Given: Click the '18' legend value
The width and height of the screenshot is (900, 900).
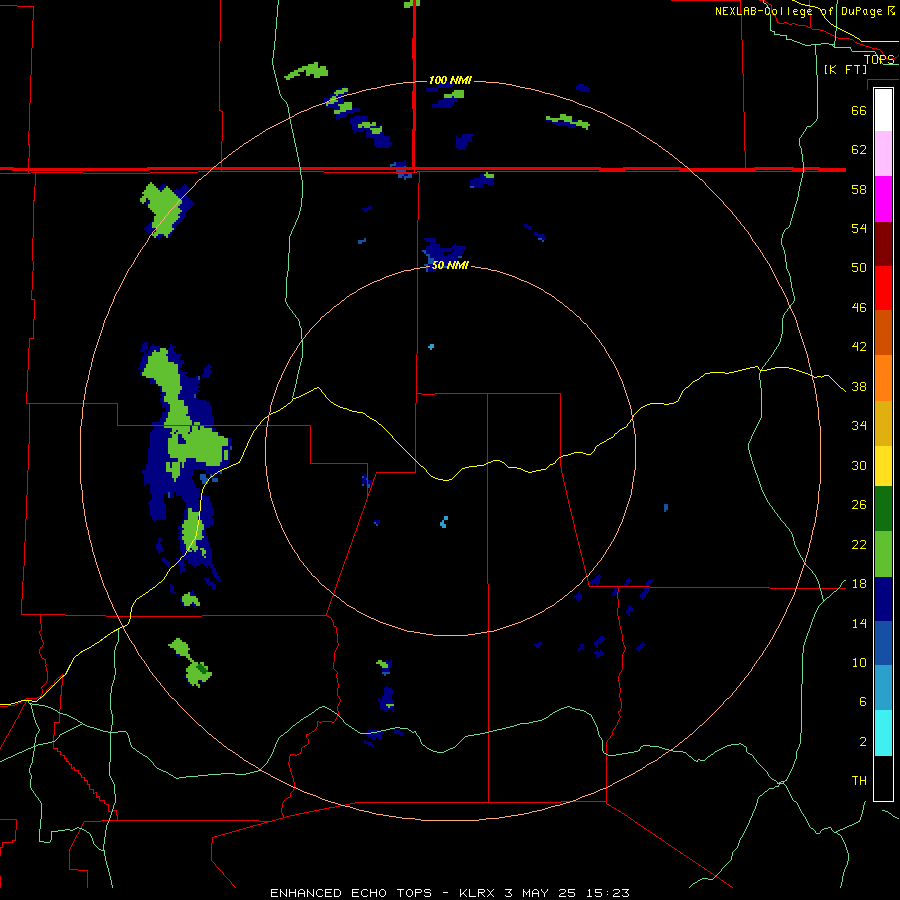Looking at the screenshot, I should (x=859, y=584).
